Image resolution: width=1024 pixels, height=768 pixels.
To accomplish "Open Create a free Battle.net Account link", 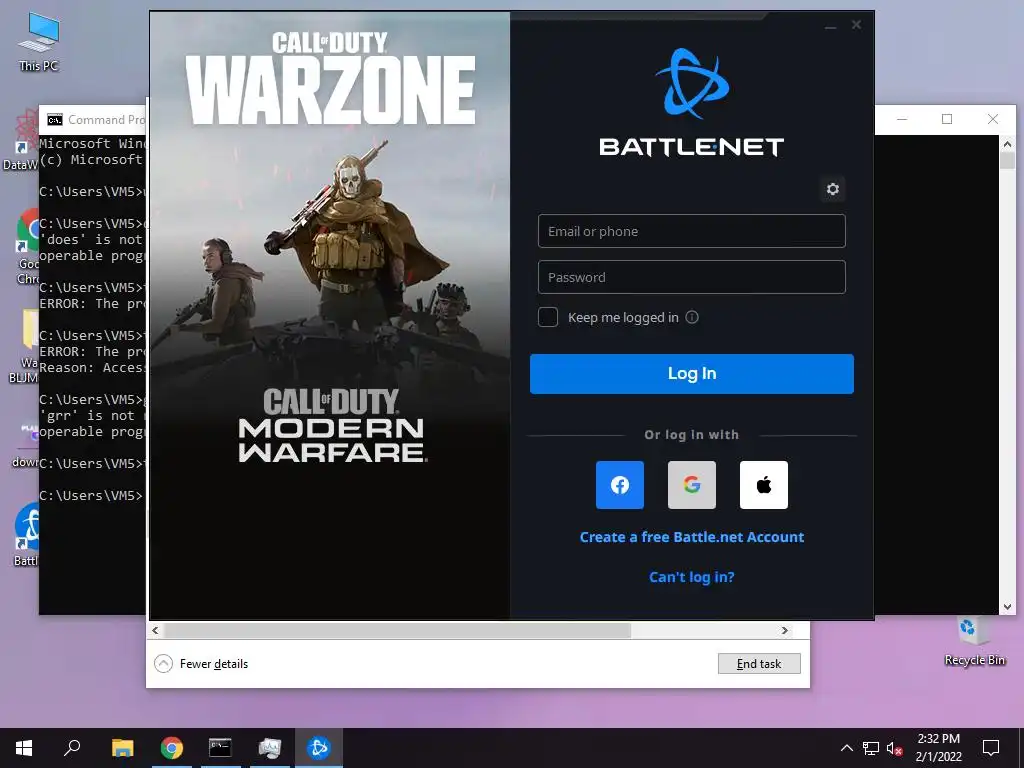I will (x=692, y=537).
